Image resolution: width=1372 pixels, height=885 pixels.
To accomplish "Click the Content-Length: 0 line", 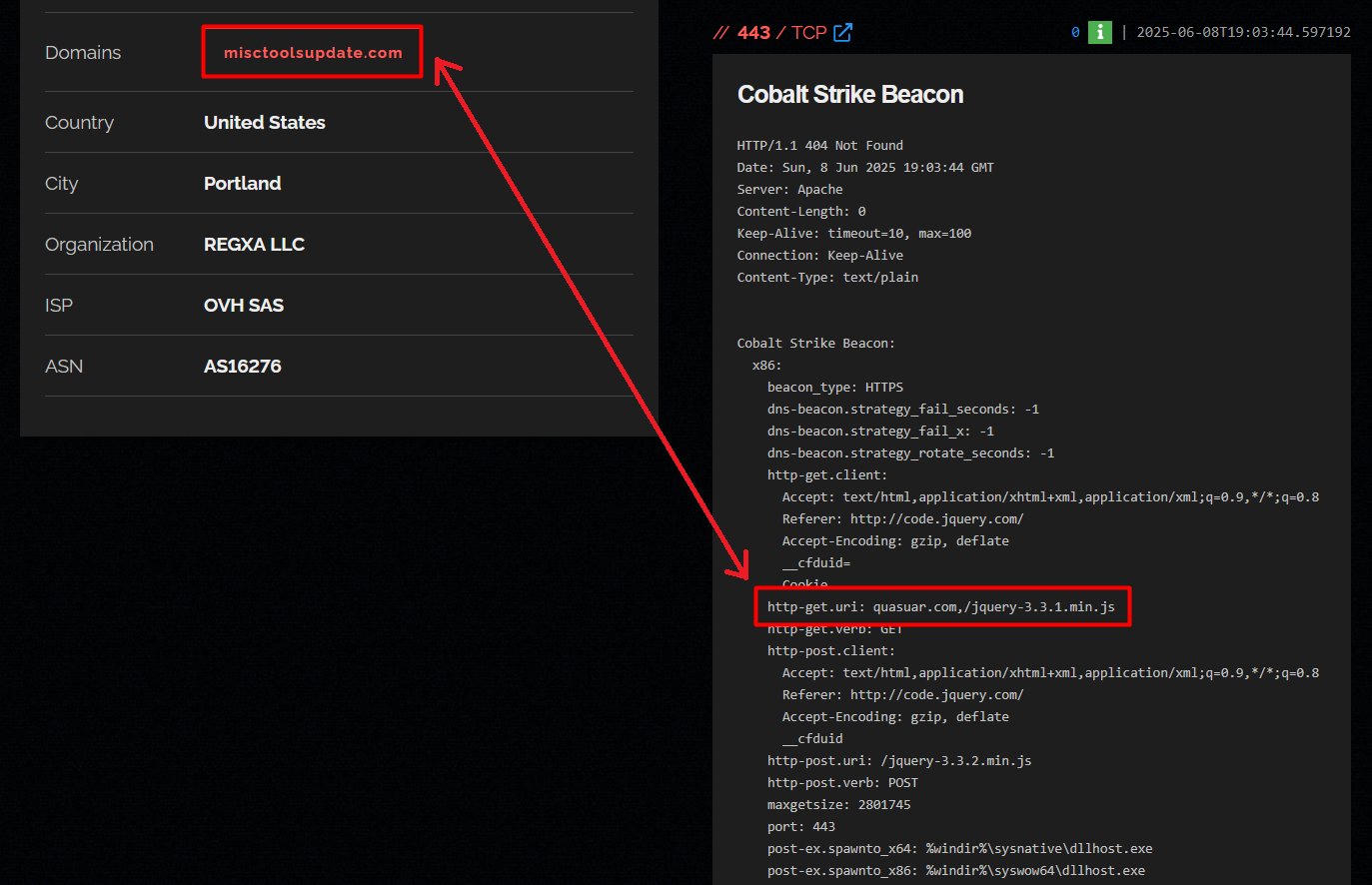I will (801, 212).
